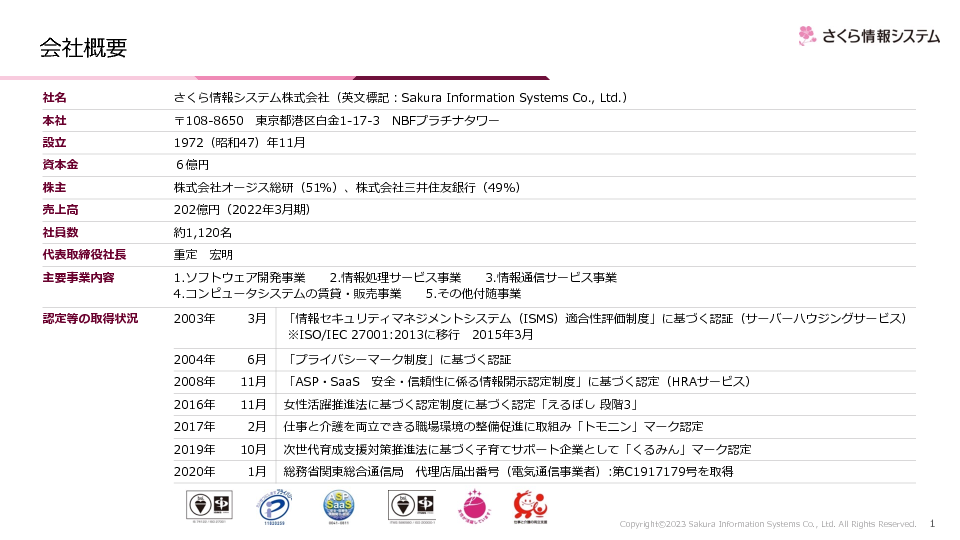Click the second BSI ISO 20000 certification mark
Screen dimensions: 960x540
[410, 507]
